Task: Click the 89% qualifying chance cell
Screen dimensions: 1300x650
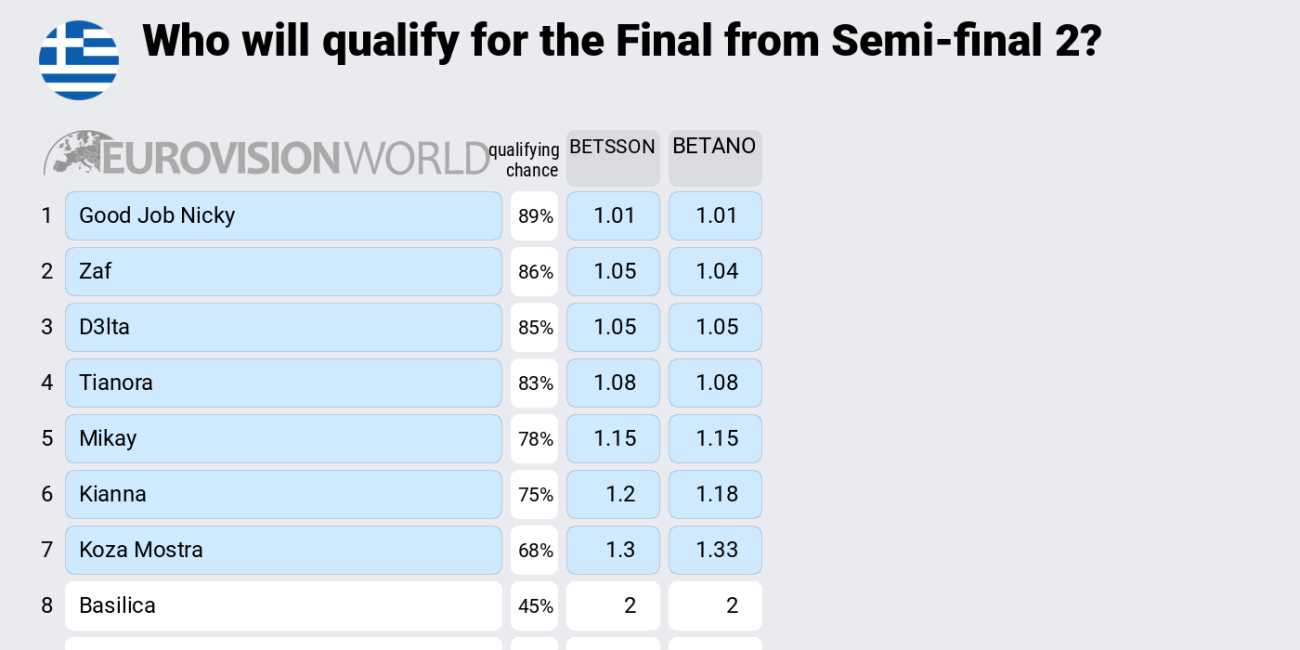Action: point(534,216)
